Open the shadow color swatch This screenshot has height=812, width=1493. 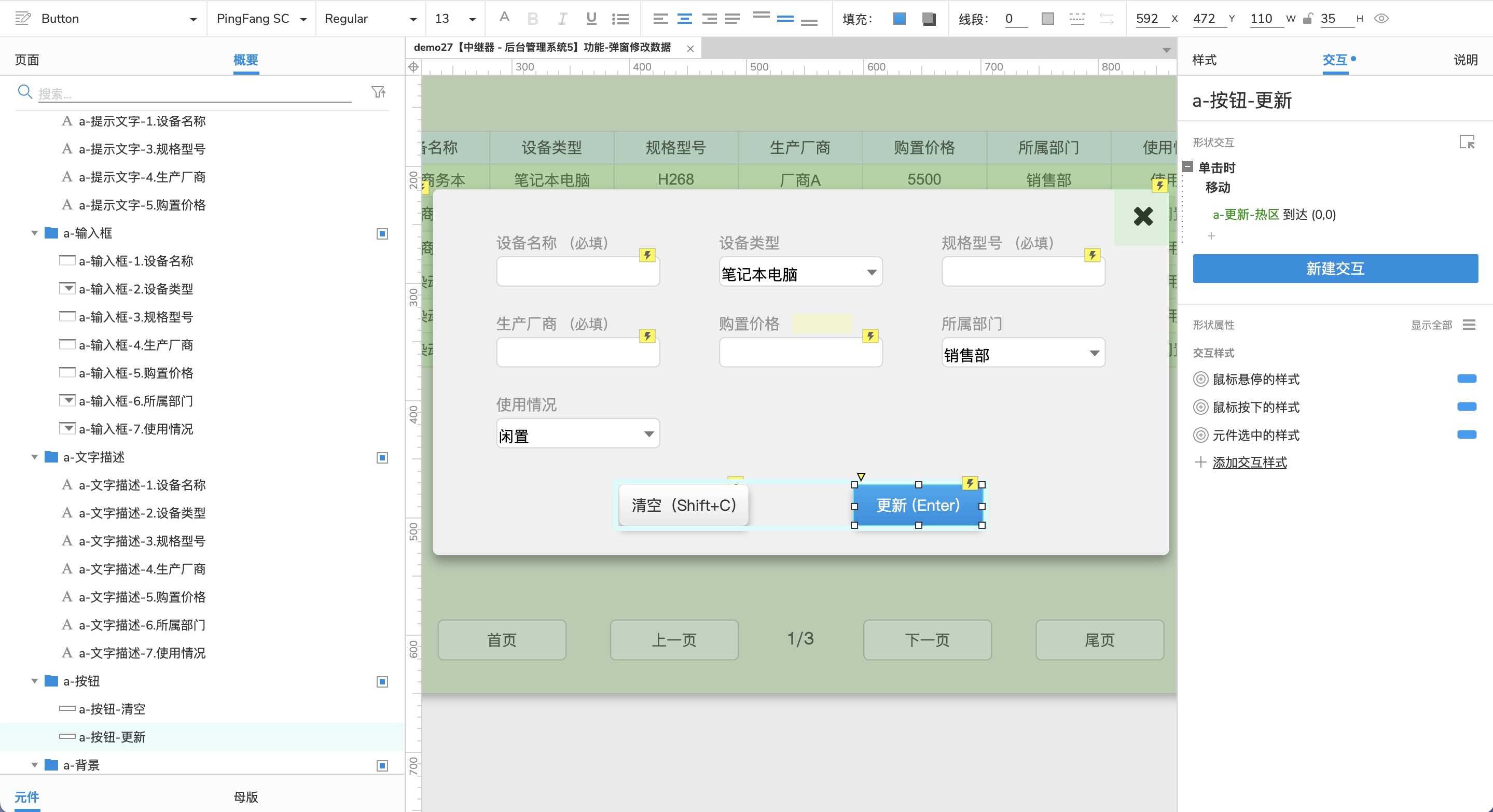(929, 19)
